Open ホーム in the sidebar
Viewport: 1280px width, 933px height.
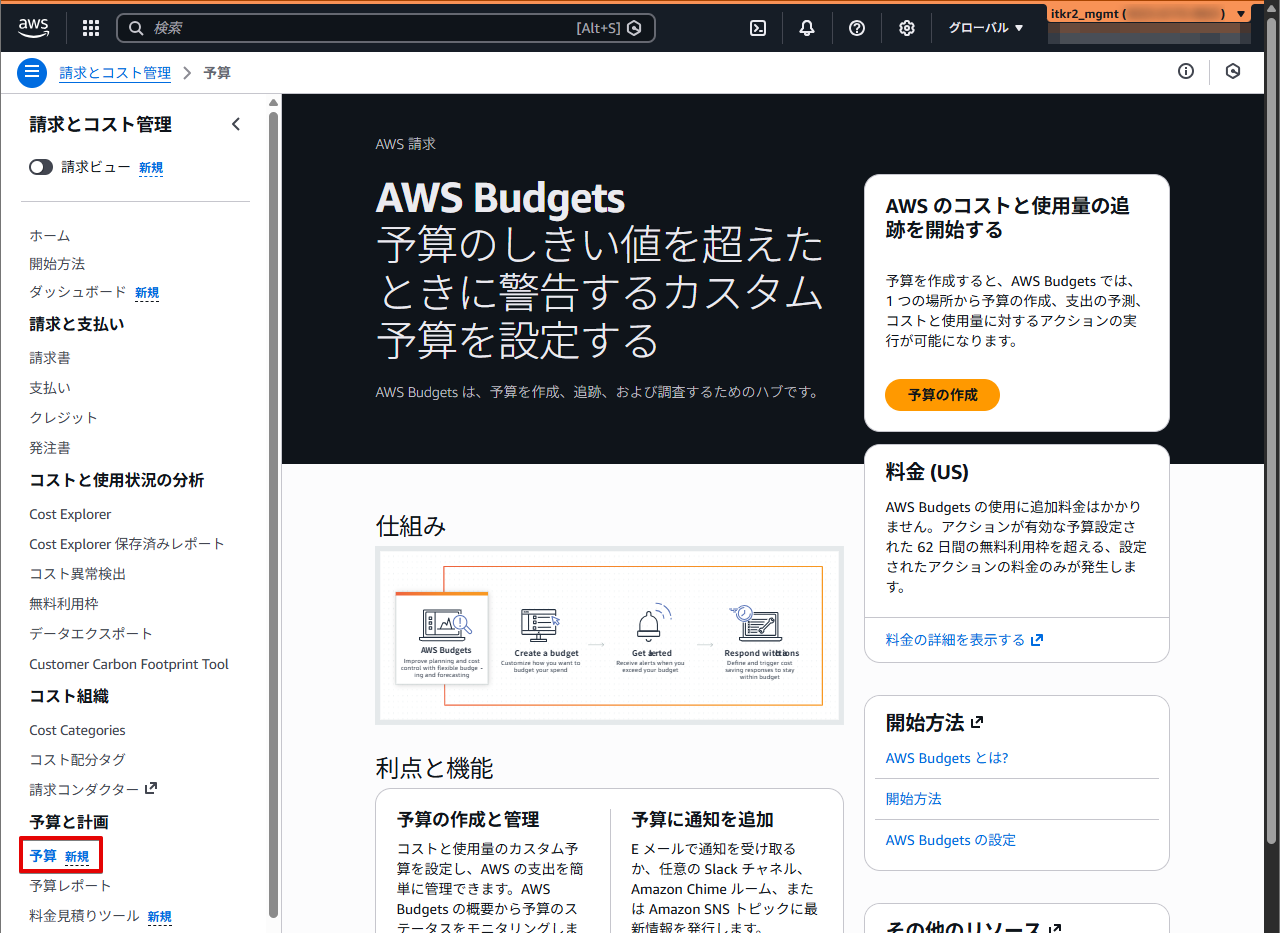50,235
